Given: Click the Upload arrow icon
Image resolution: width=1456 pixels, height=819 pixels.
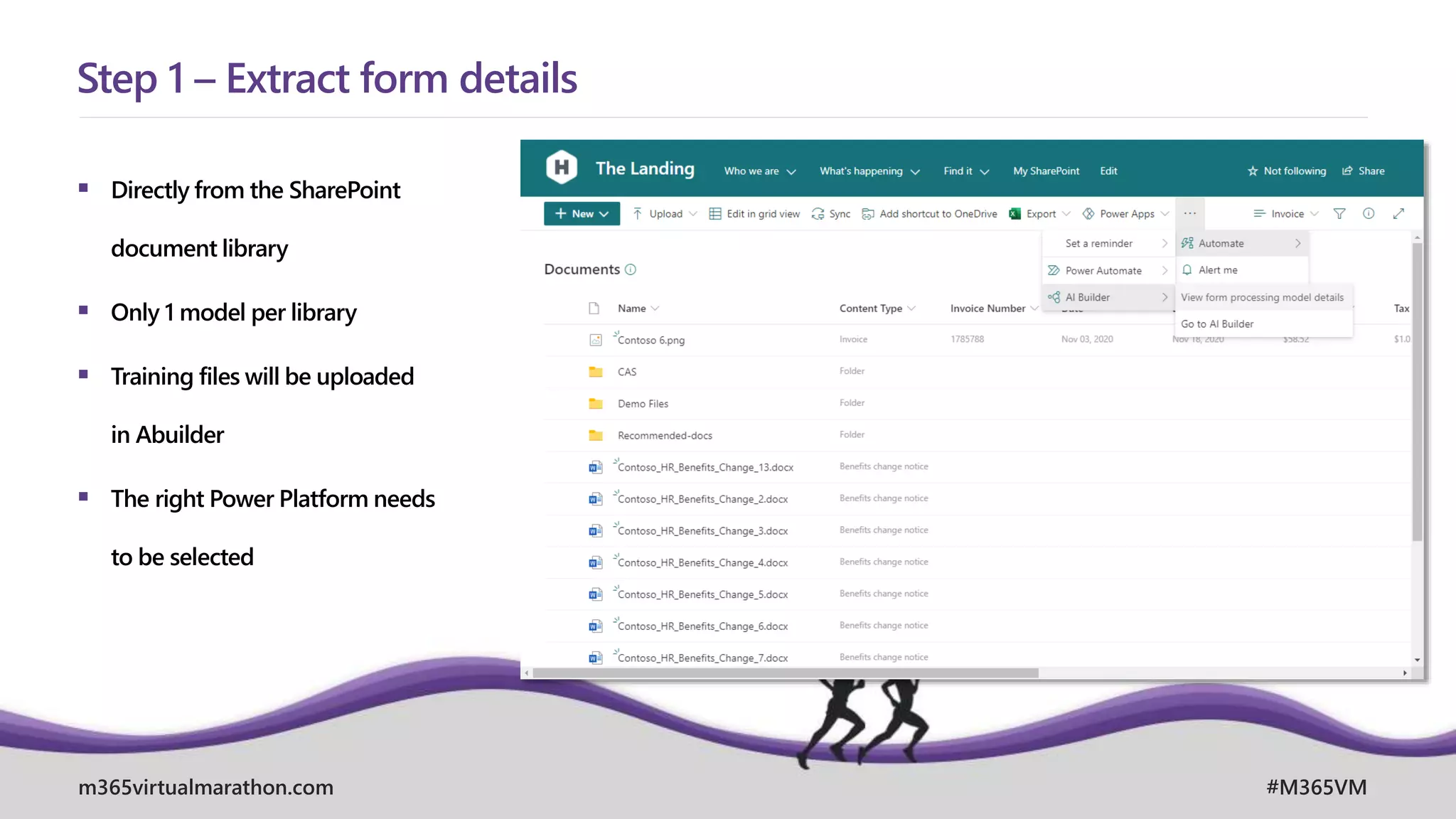Looking at the screenshot, I should click(638, 213).
